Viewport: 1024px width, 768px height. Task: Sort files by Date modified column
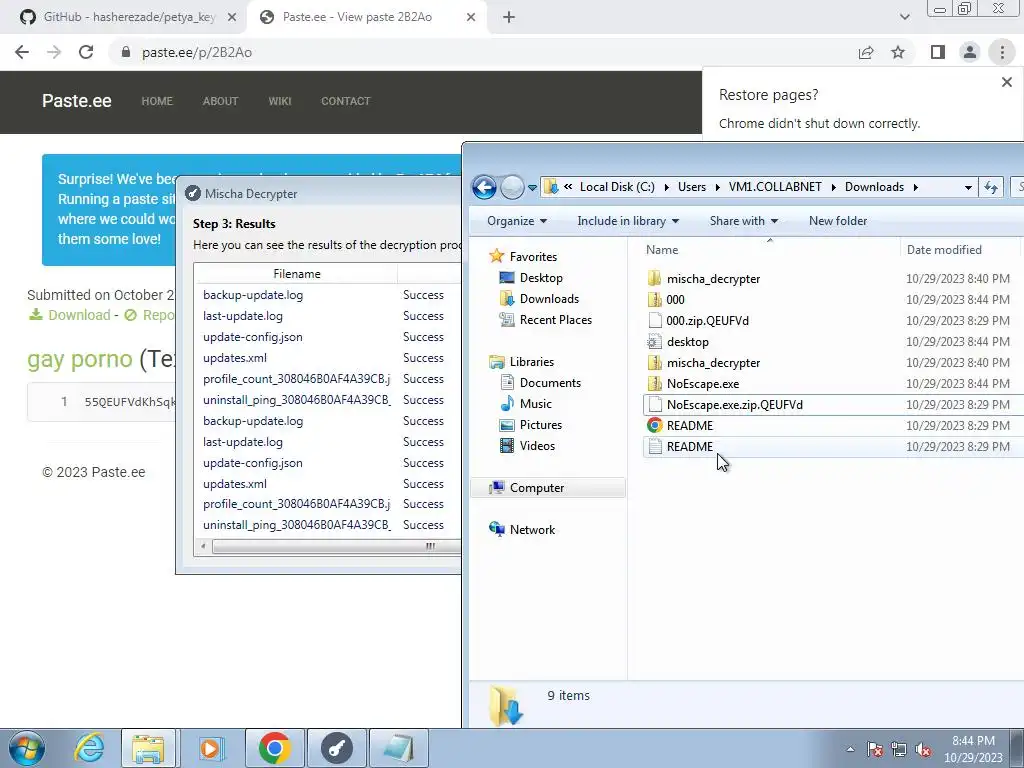(944, 249)
